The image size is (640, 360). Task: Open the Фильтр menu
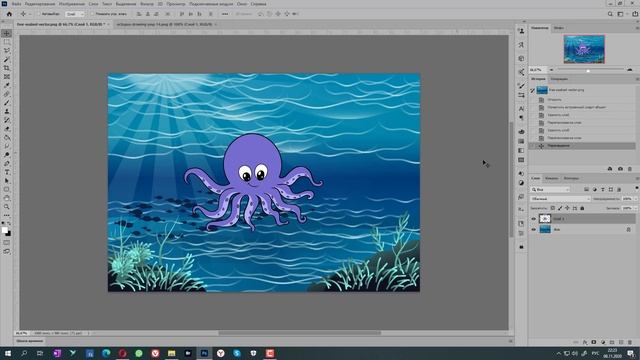pyautogui.click(x=147, y=4)
